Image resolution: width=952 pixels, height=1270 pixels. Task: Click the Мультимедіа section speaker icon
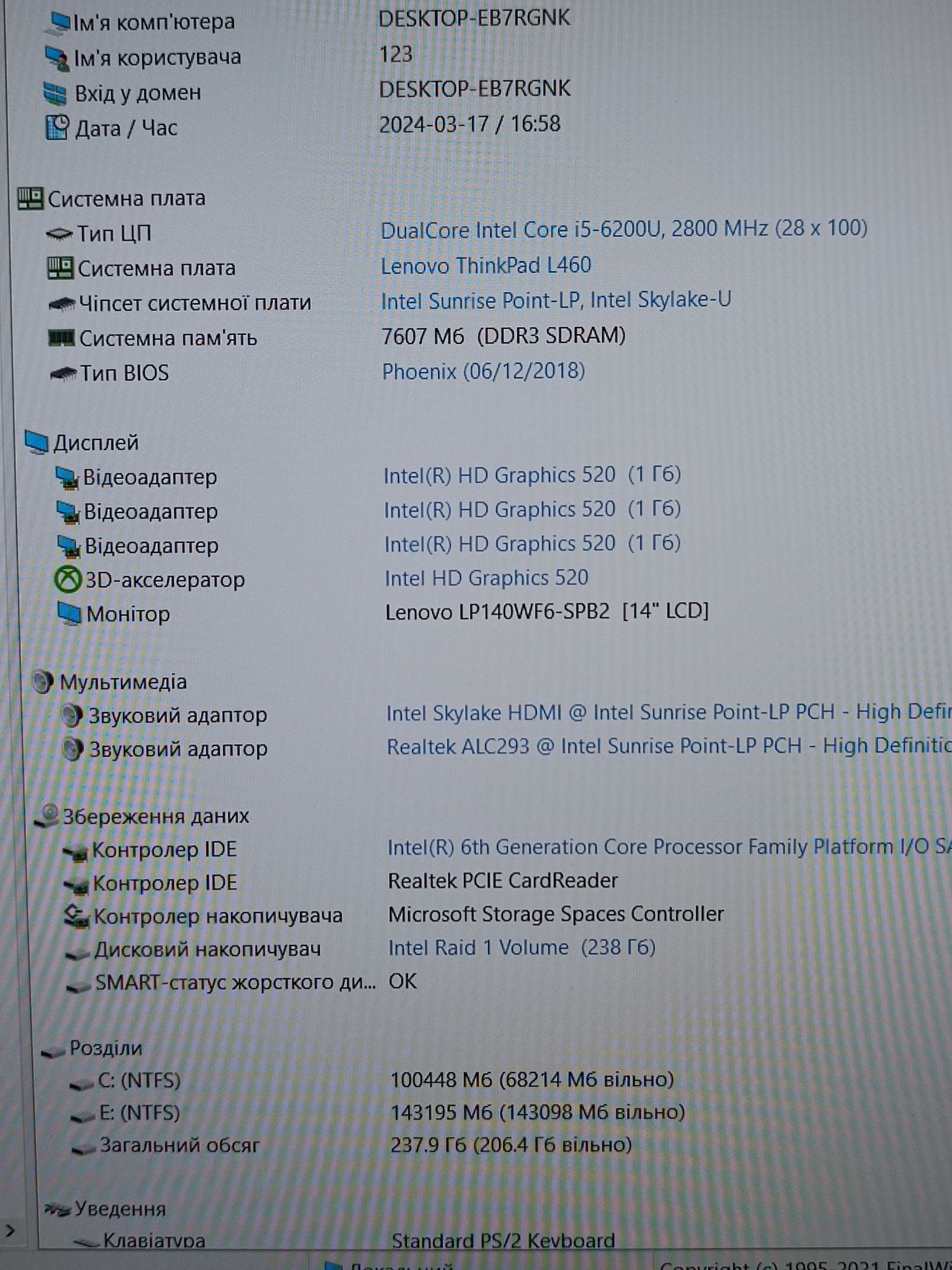(43, 683)
